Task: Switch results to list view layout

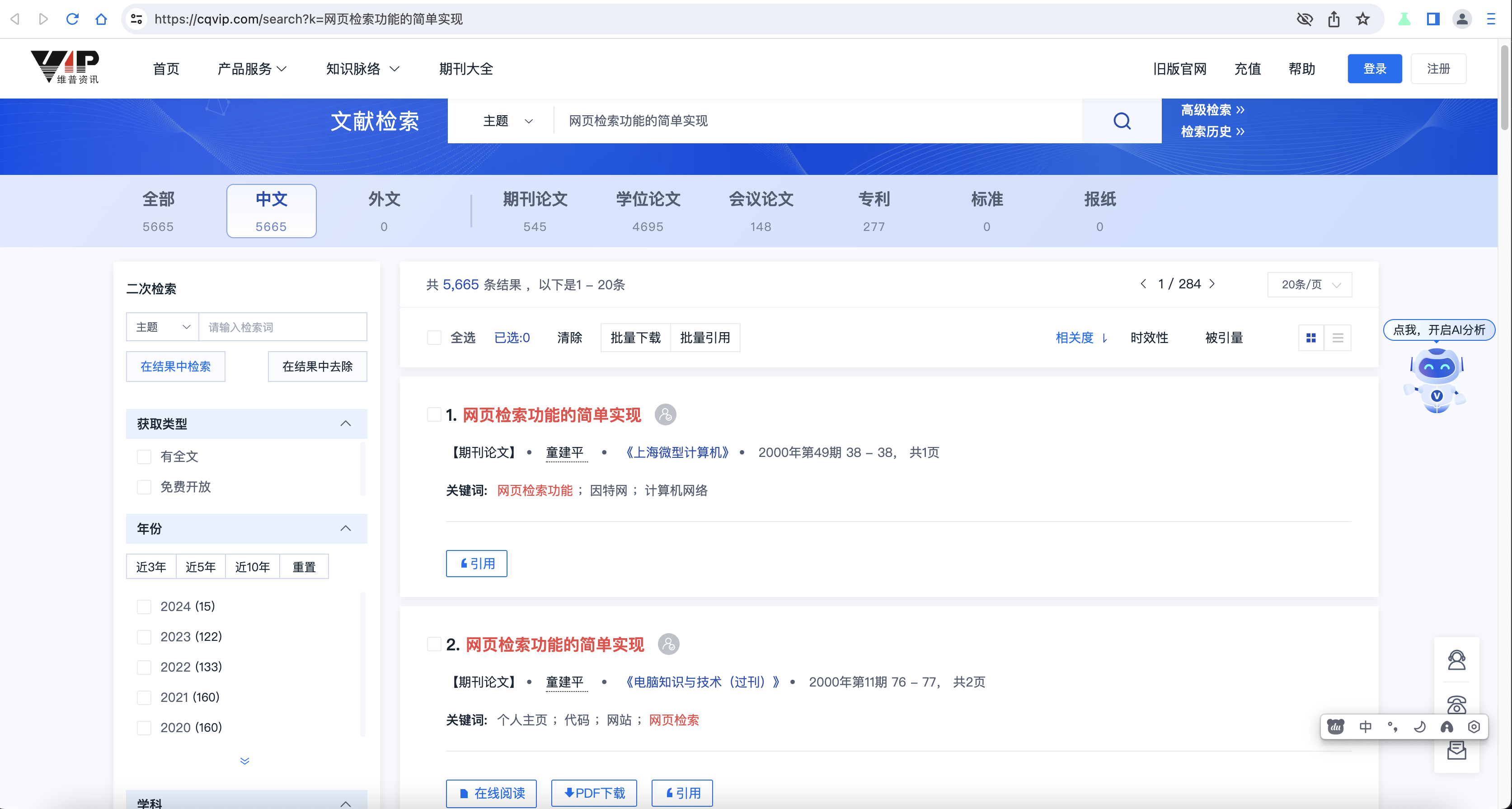Action: [x=1338, y=338]
